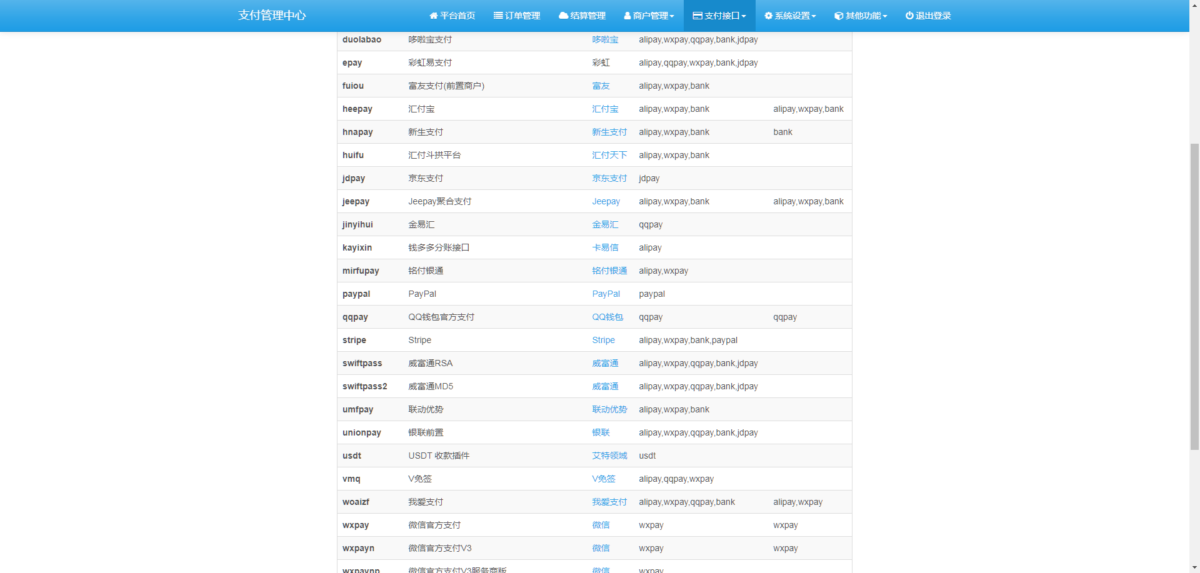Open 威富通 link in swiftpass2 row
Screen dimensions: 1200x573
pos(605,386)
